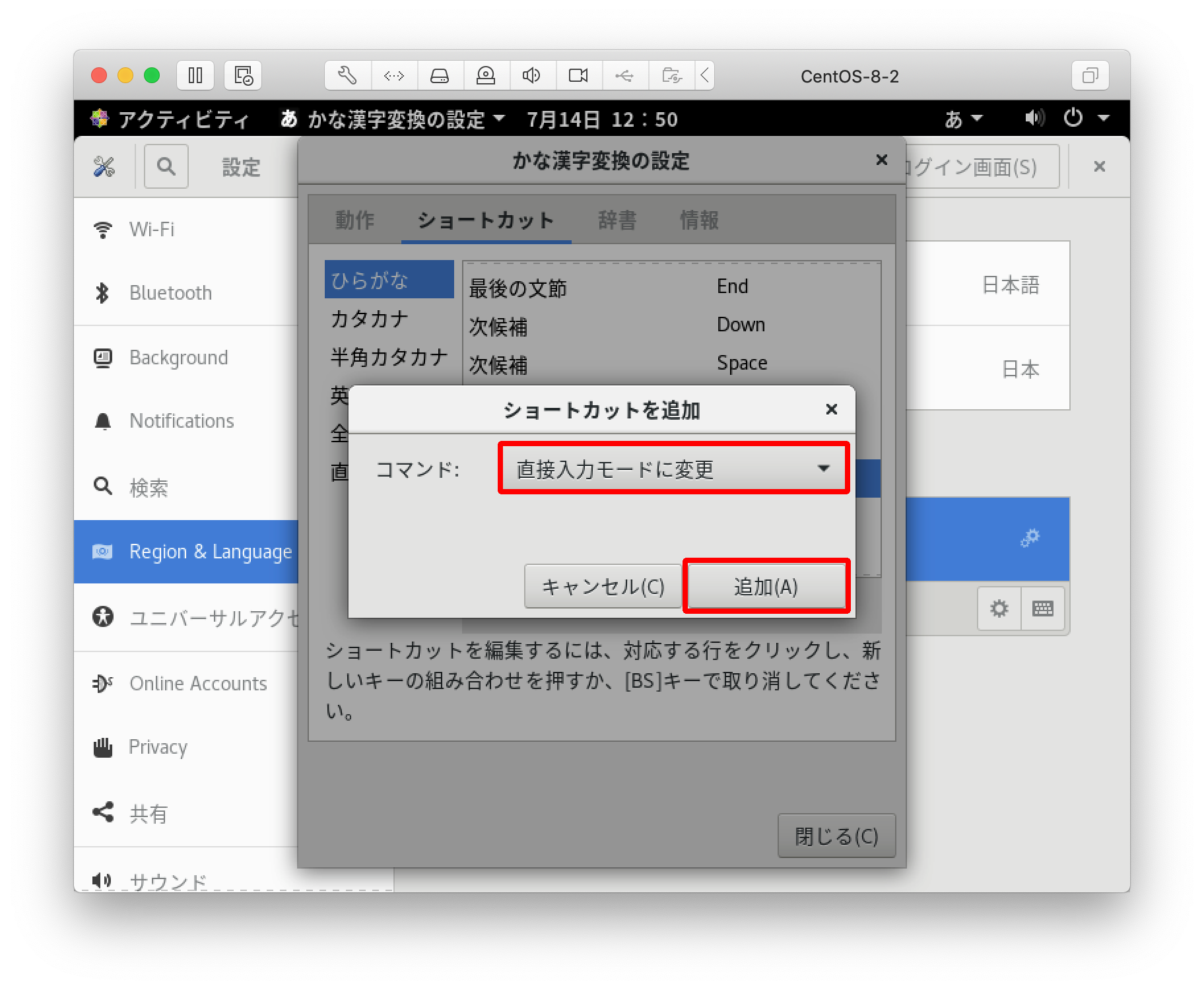Select Online Accounts in the settings sidebar
The width and height of the screenshot is (1204, 990).
[186, 684]
